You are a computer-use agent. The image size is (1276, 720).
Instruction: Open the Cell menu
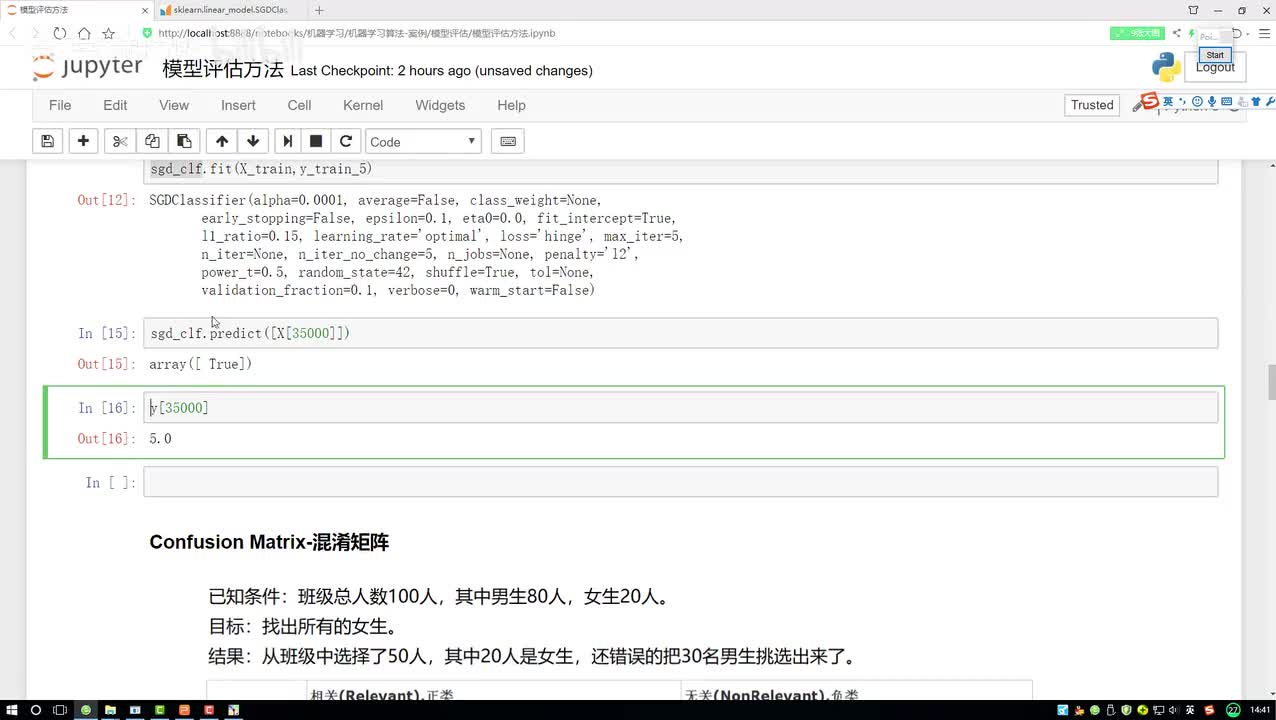299,105
